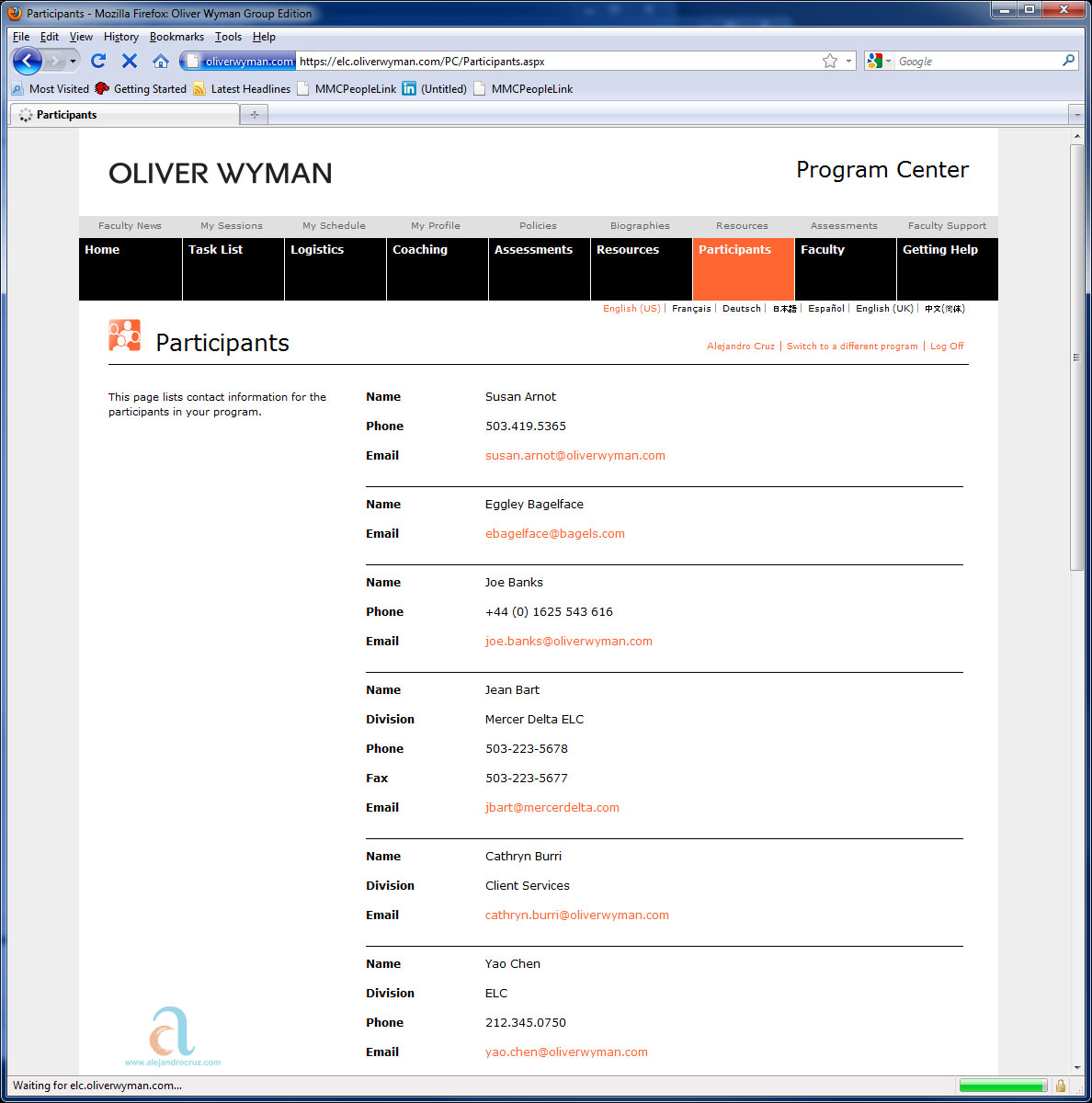Switch language to Español

point(826,309)
